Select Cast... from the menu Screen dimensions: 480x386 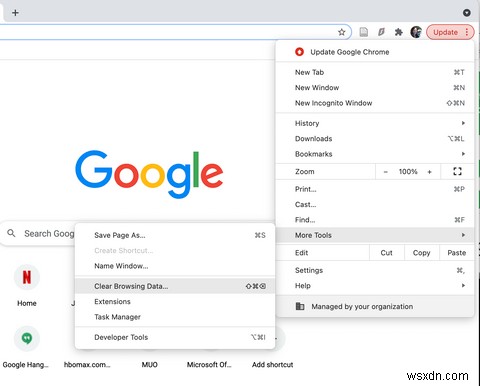(375, 205)
